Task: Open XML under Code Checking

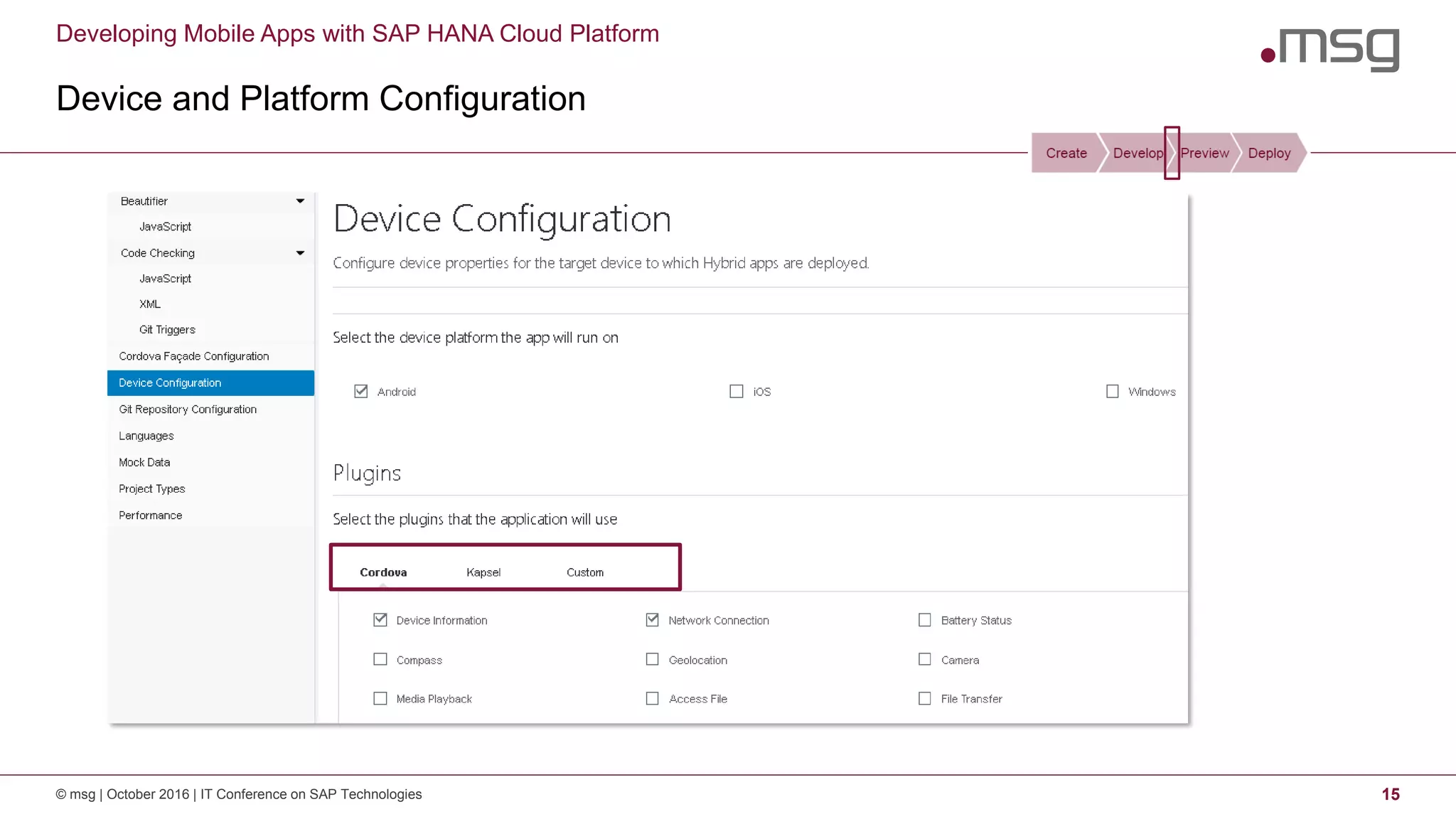Action: 150,304
